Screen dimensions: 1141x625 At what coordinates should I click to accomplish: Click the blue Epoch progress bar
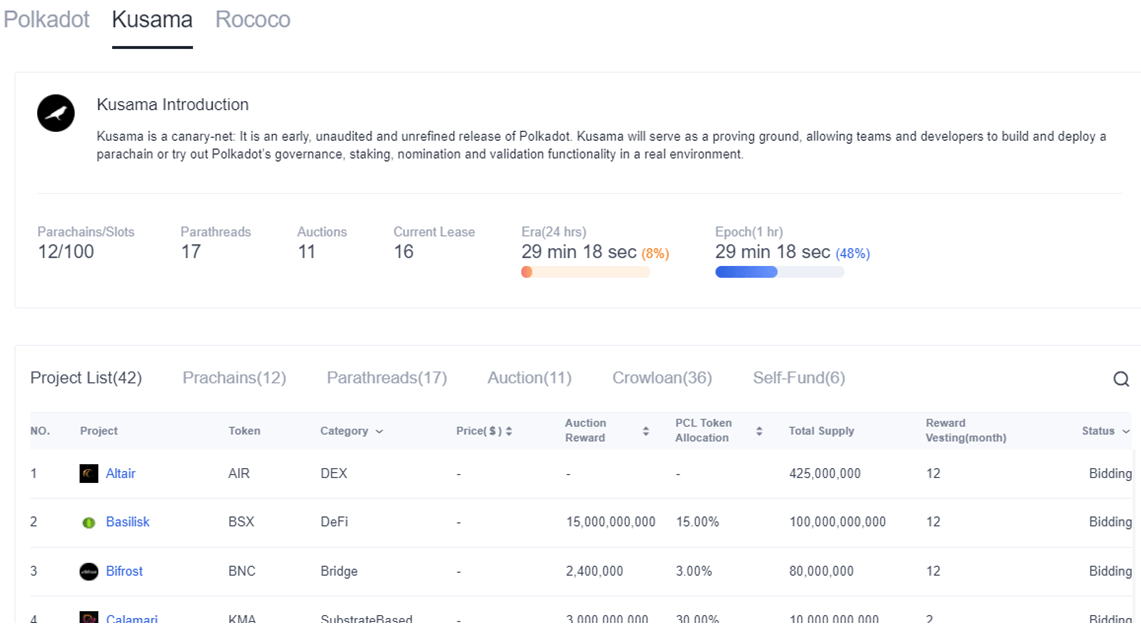coord(779,272)
